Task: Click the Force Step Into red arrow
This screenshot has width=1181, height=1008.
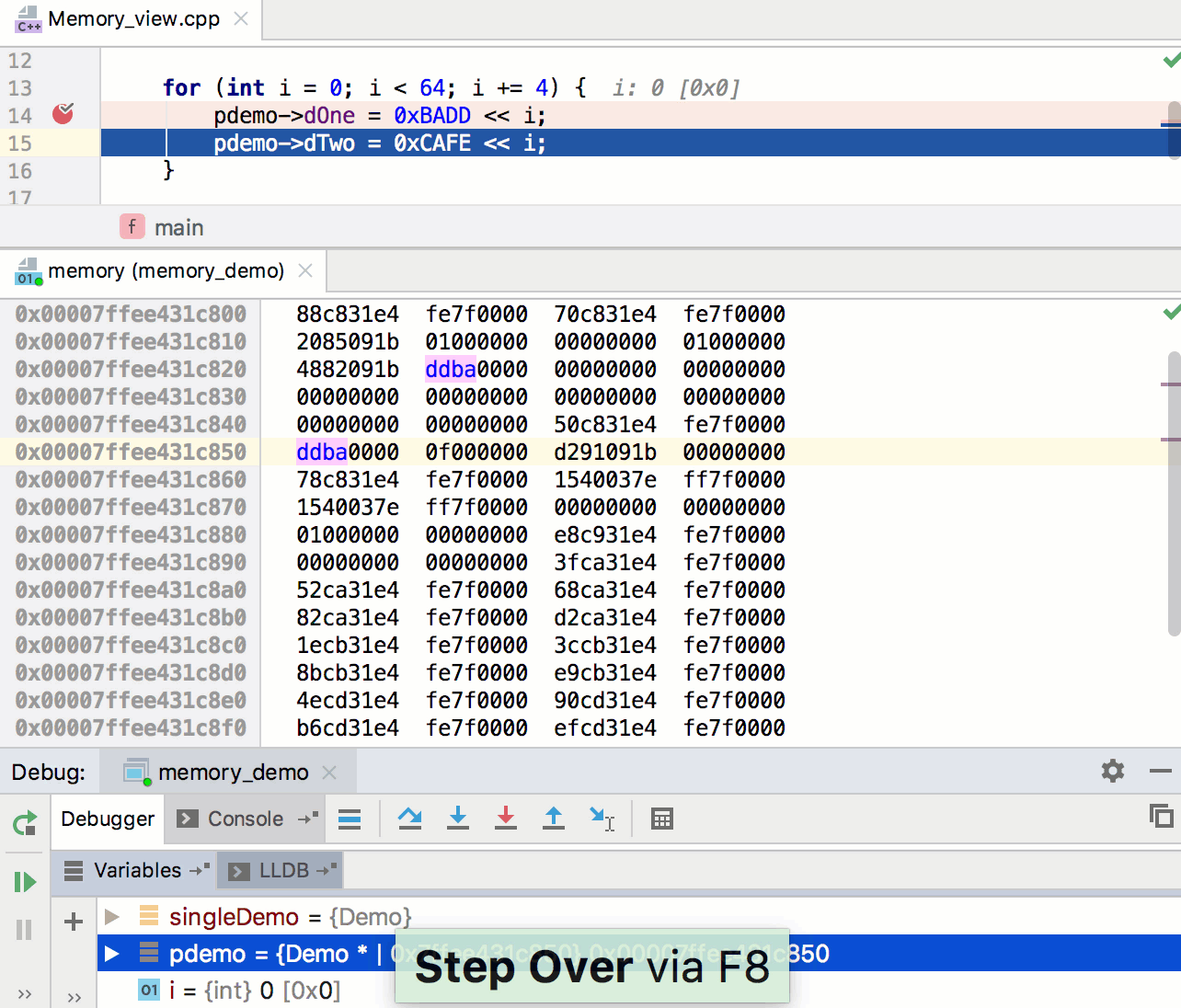Action: coord(506,819)
